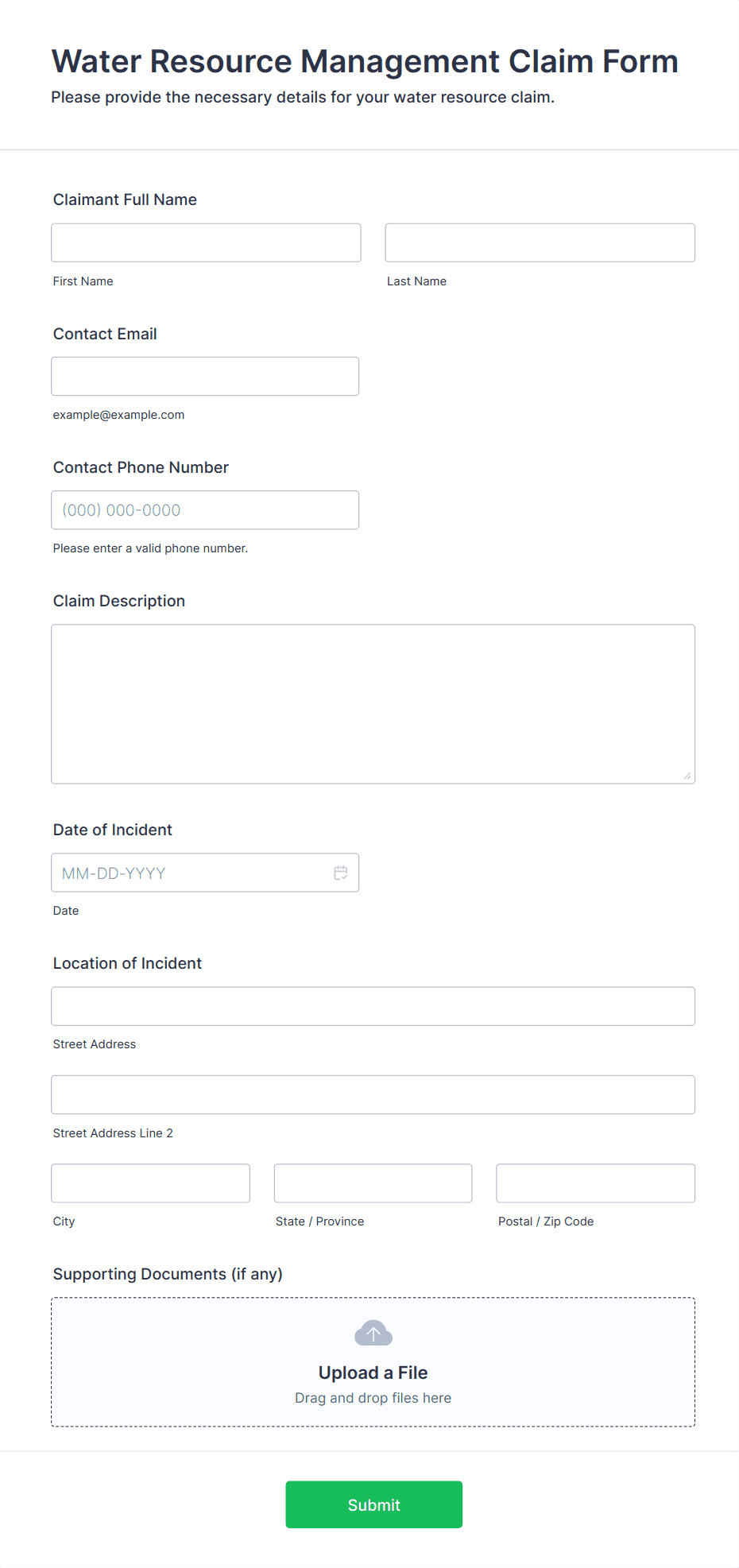
Task: Click the Street Address Line 2 field
Action: (373, 1094)
